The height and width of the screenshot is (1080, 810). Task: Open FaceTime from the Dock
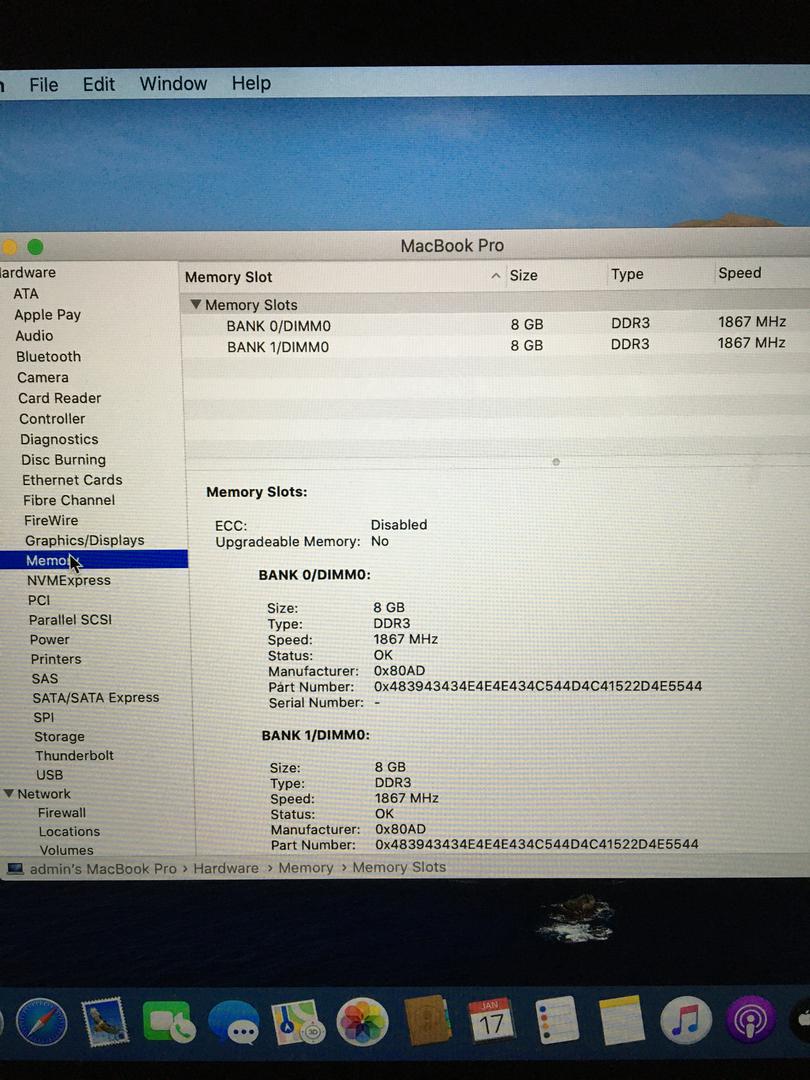pyautogui.click(x=168, y=1022)
